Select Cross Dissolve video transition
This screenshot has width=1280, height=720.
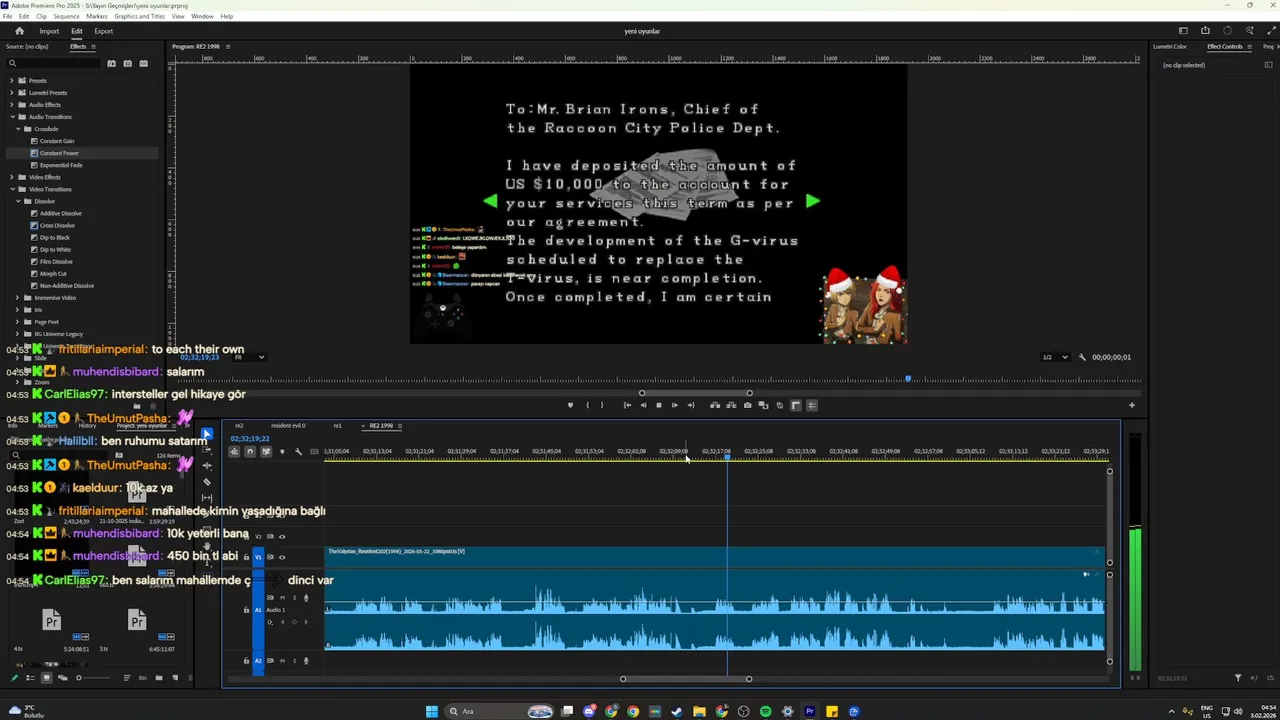coord(59,225)
